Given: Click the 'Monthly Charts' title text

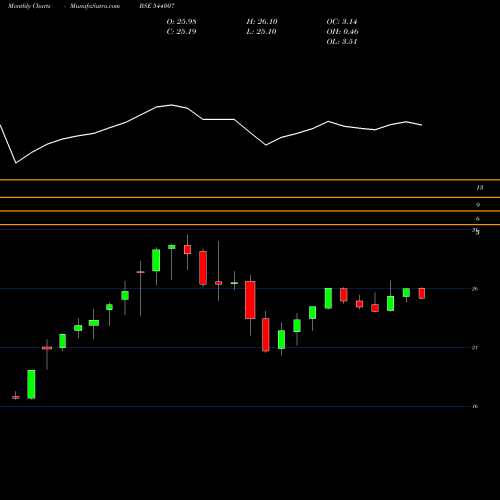Looking at the screenshot, I should click(29, 6).
